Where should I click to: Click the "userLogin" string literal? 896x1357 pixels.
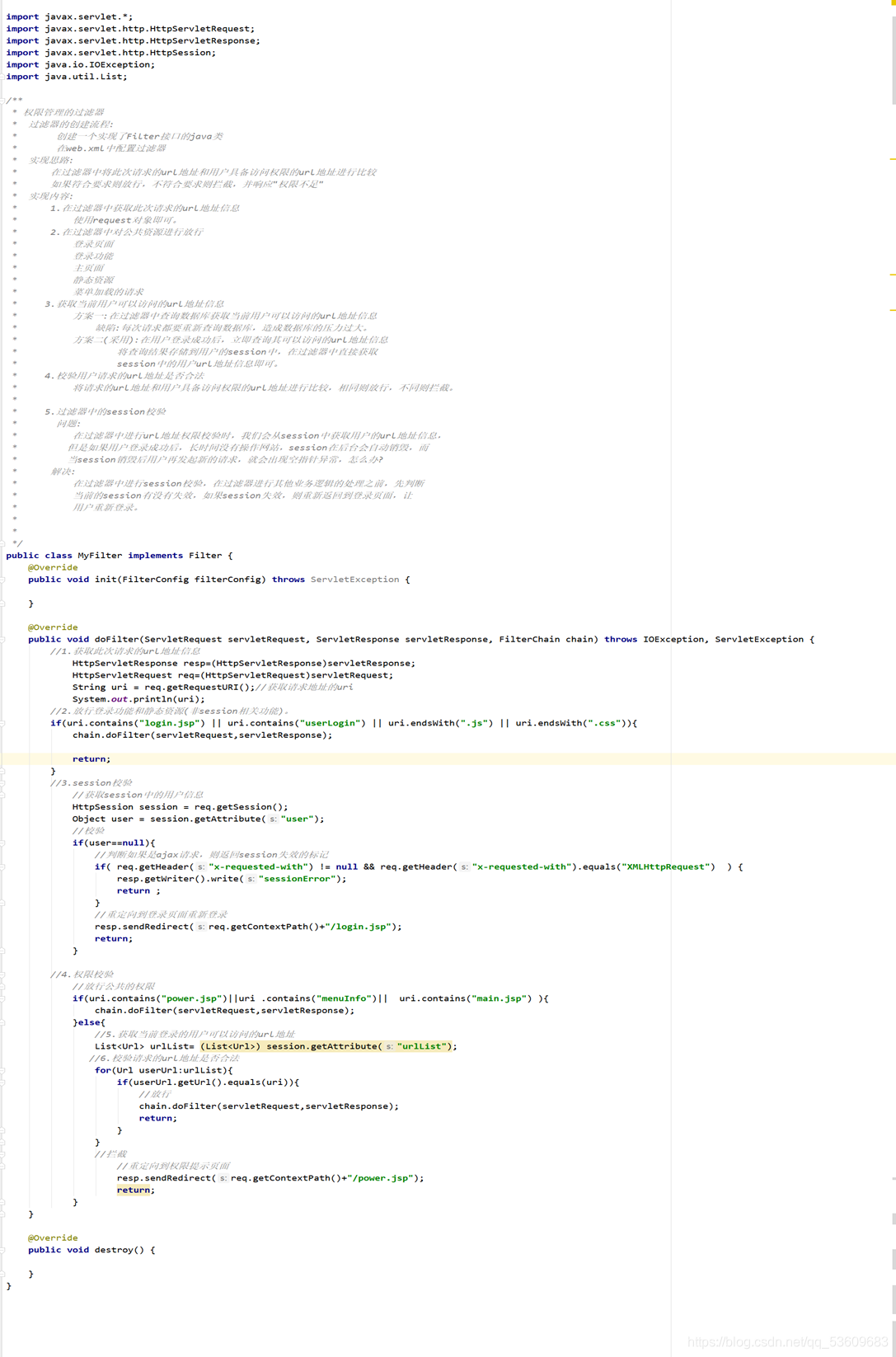(330, 723)
